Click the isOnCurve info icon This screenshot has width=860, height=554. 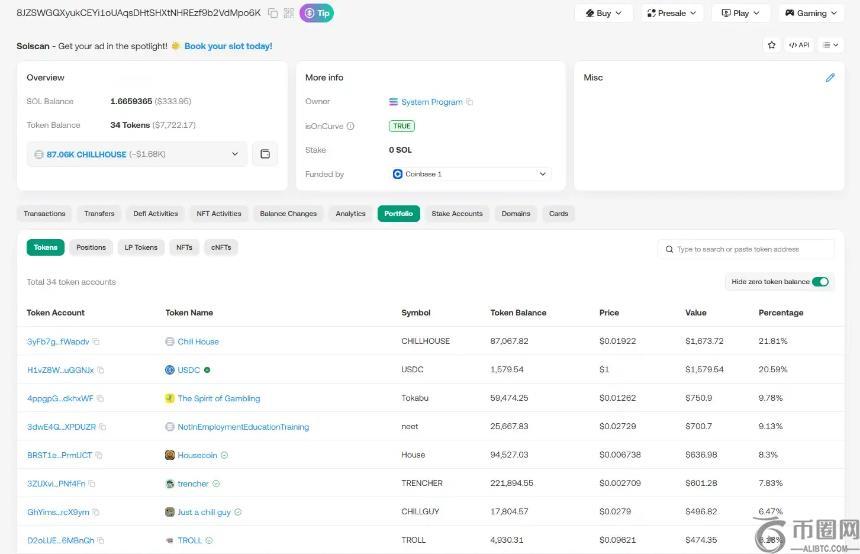pos(348,126)
